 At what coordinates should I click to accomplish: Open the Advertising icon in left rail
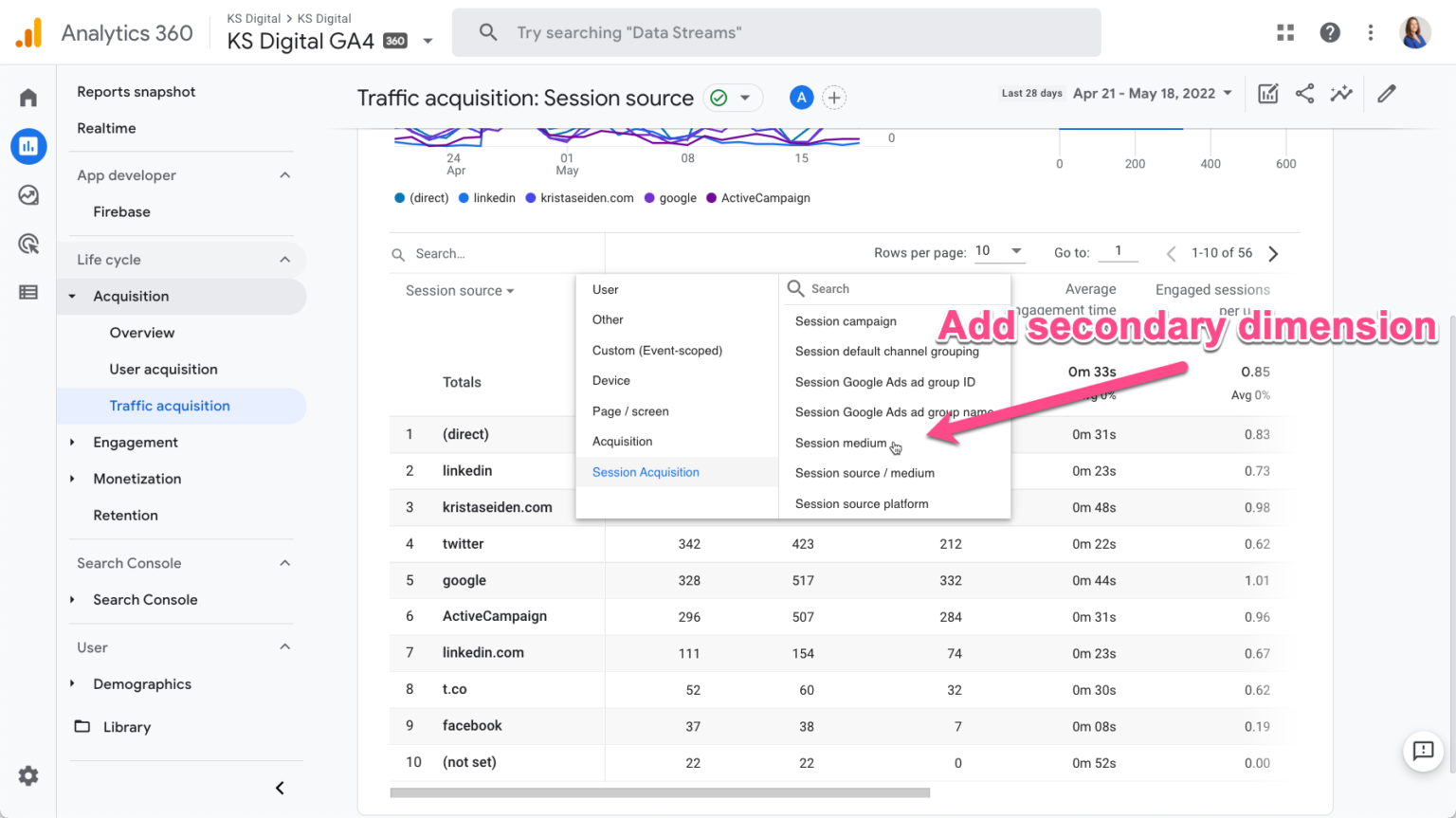click(28, 245)
